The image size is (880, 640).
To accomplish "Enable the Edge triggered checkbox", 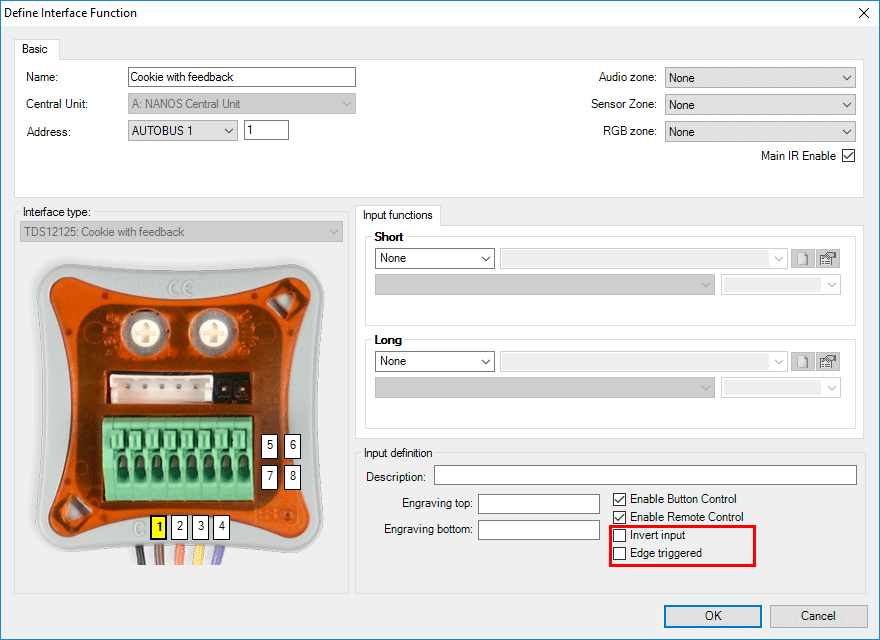I will point(620,553).
